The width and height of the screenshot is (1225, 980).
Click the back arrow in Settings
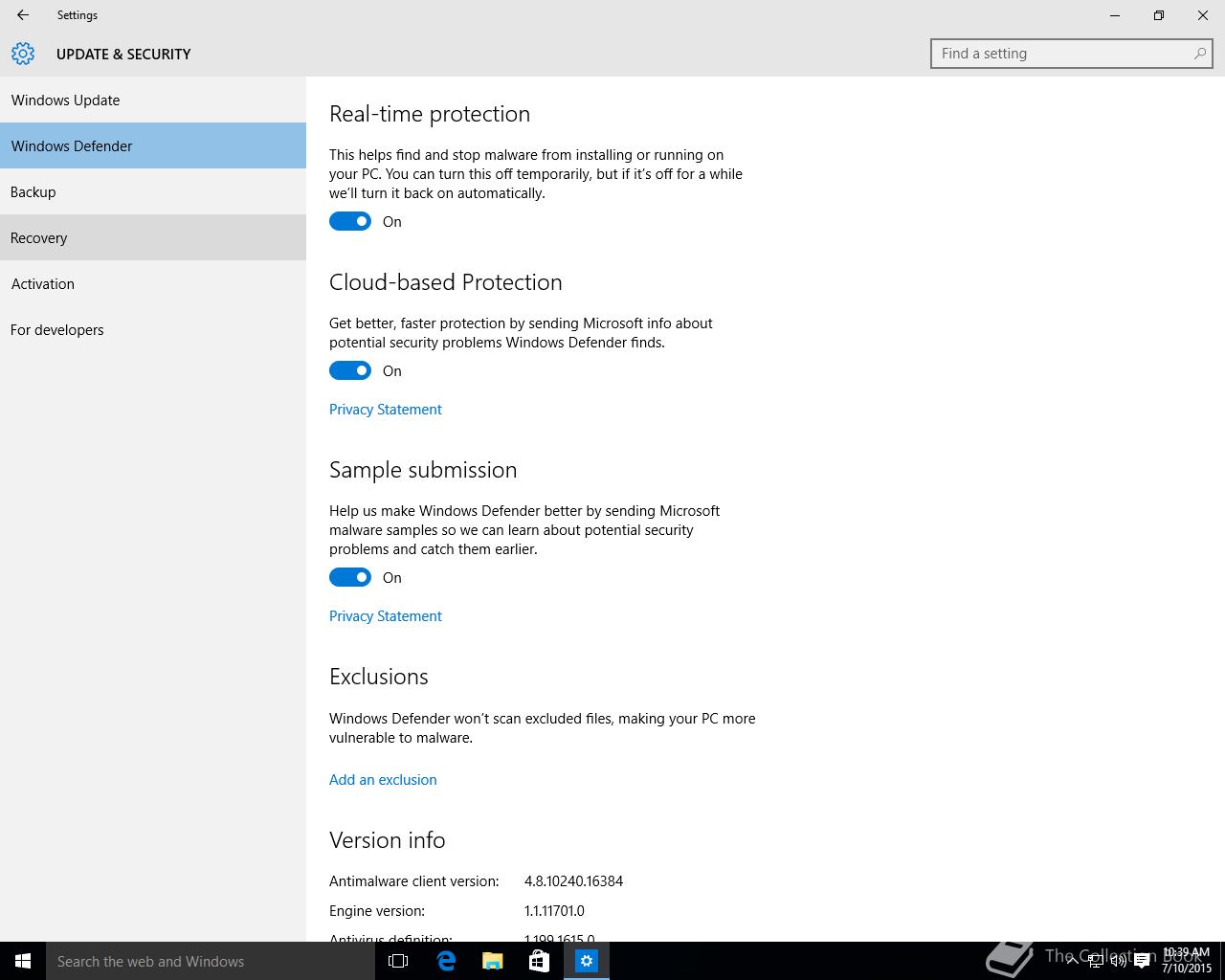tap(23, 15)
